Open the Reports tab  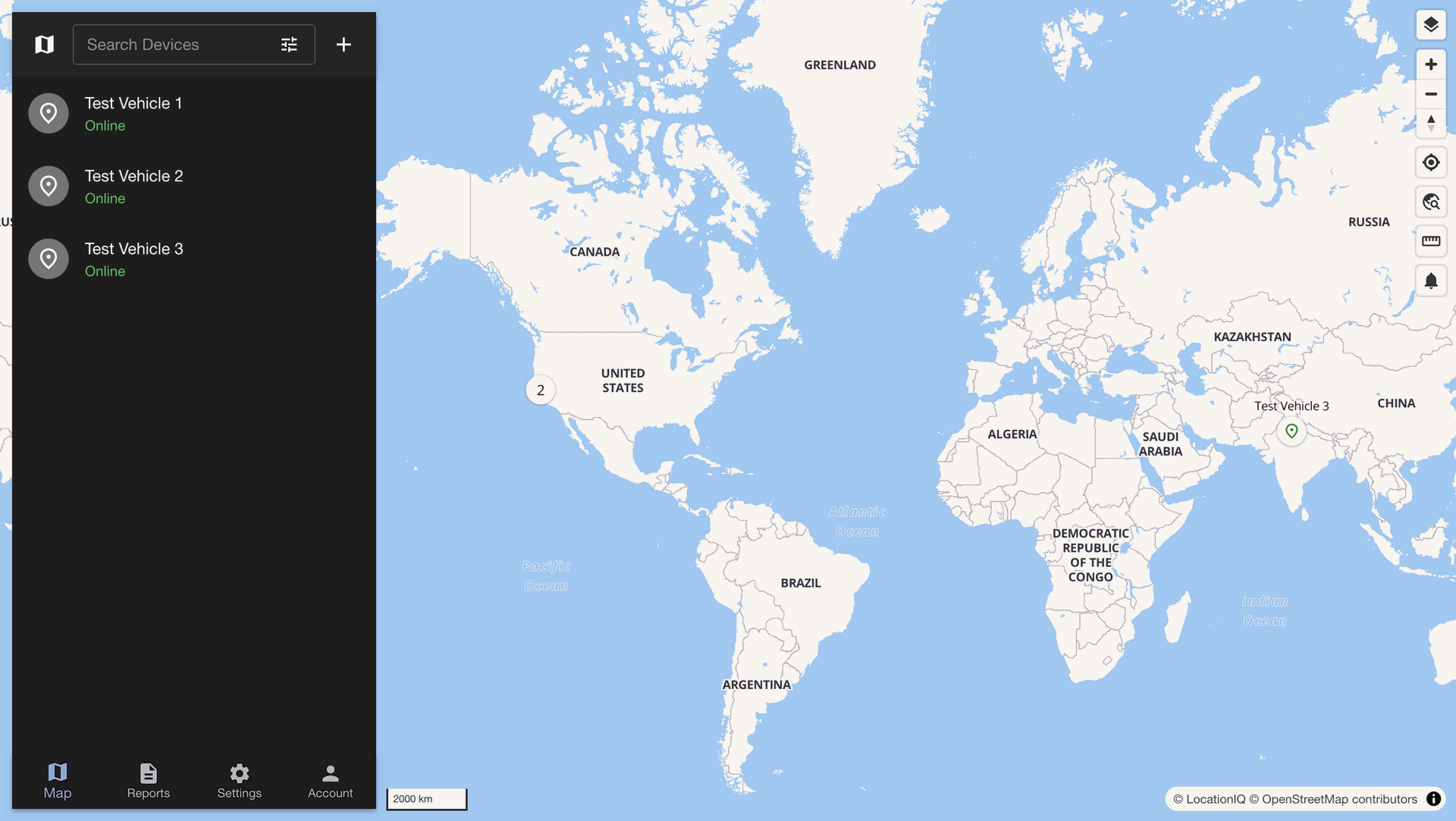tap(149, 782)
